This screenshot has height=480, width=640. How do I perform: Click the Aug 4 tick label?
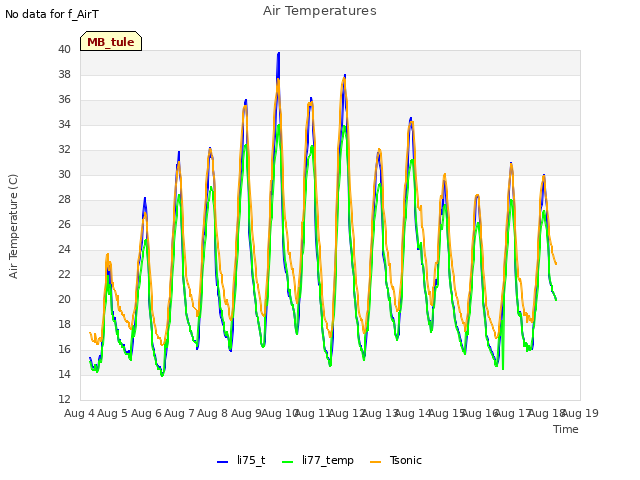(79, 413)
